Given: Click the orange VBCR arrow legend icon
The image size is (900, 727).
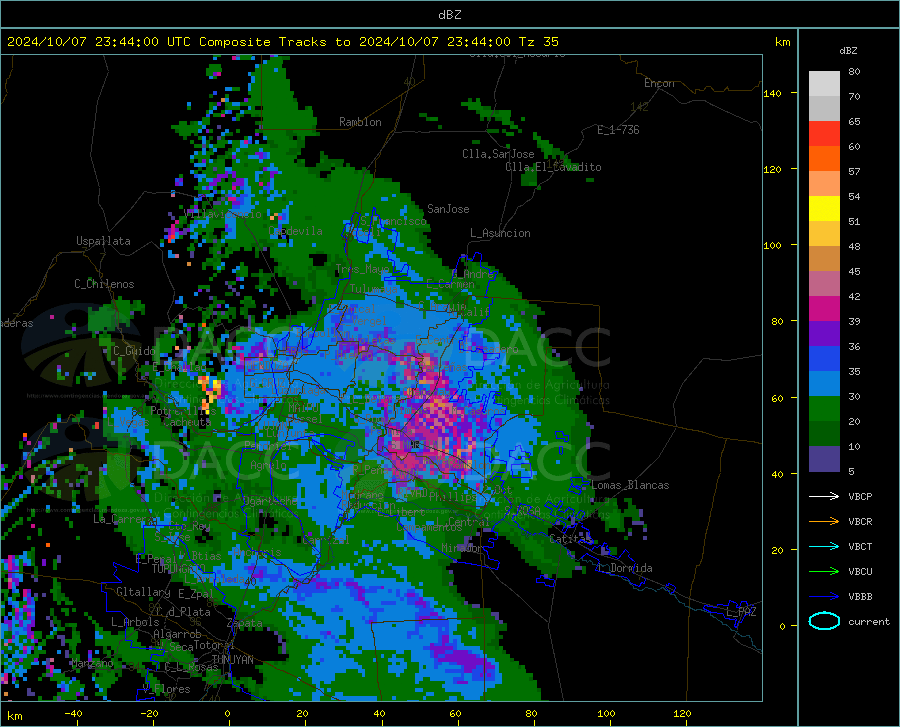Looking at the screenshot, I should pyautogui.click(x=824, y=521).
